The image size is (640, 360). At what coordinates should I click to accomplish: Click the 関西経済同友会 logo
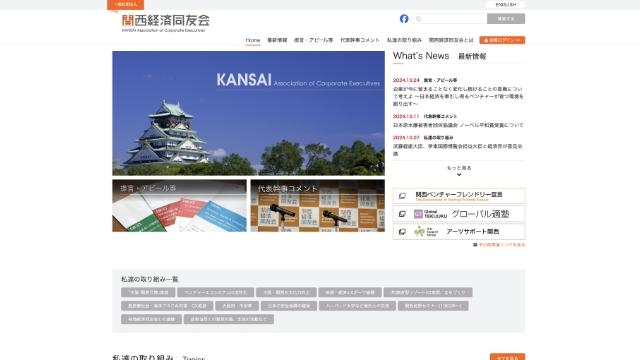click(165, 22)
